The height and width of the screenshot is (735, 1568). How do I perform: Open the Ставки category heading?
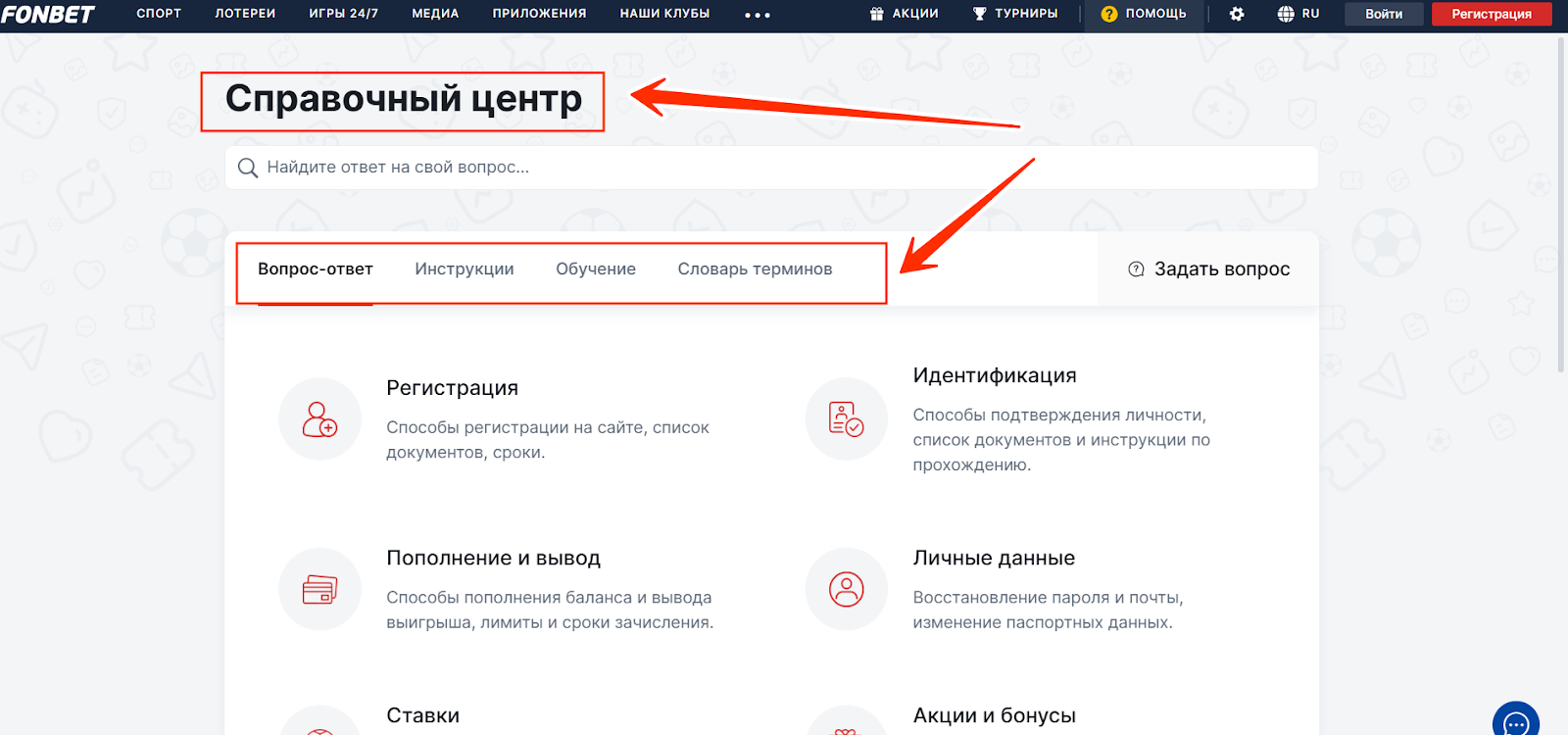click(422, 716)
